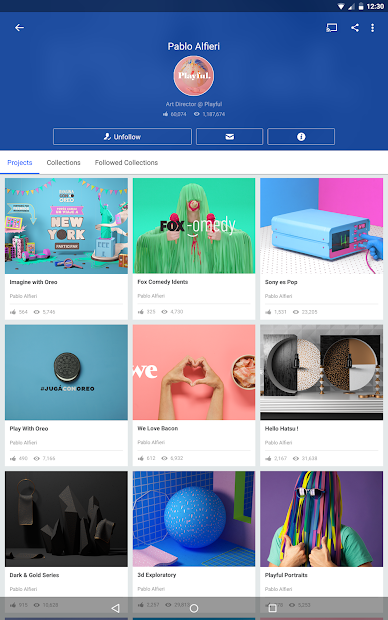Tap the Wi-Fi status icon
The image size is (388, 620).
[x=341, y=6]
